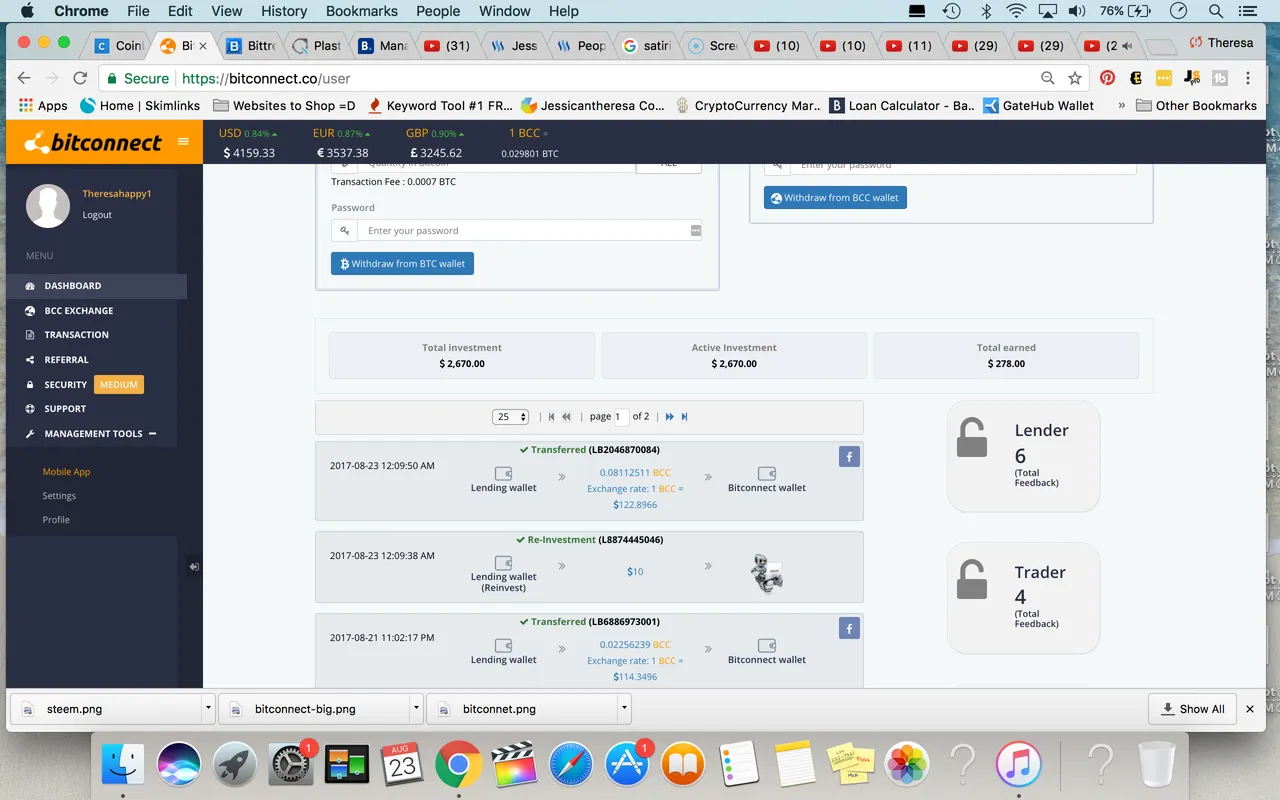Open Spotlight search in the menu bar
Image resolution: width=1280 pixels, height=800 pixels.
click(x=1216, y=11)
